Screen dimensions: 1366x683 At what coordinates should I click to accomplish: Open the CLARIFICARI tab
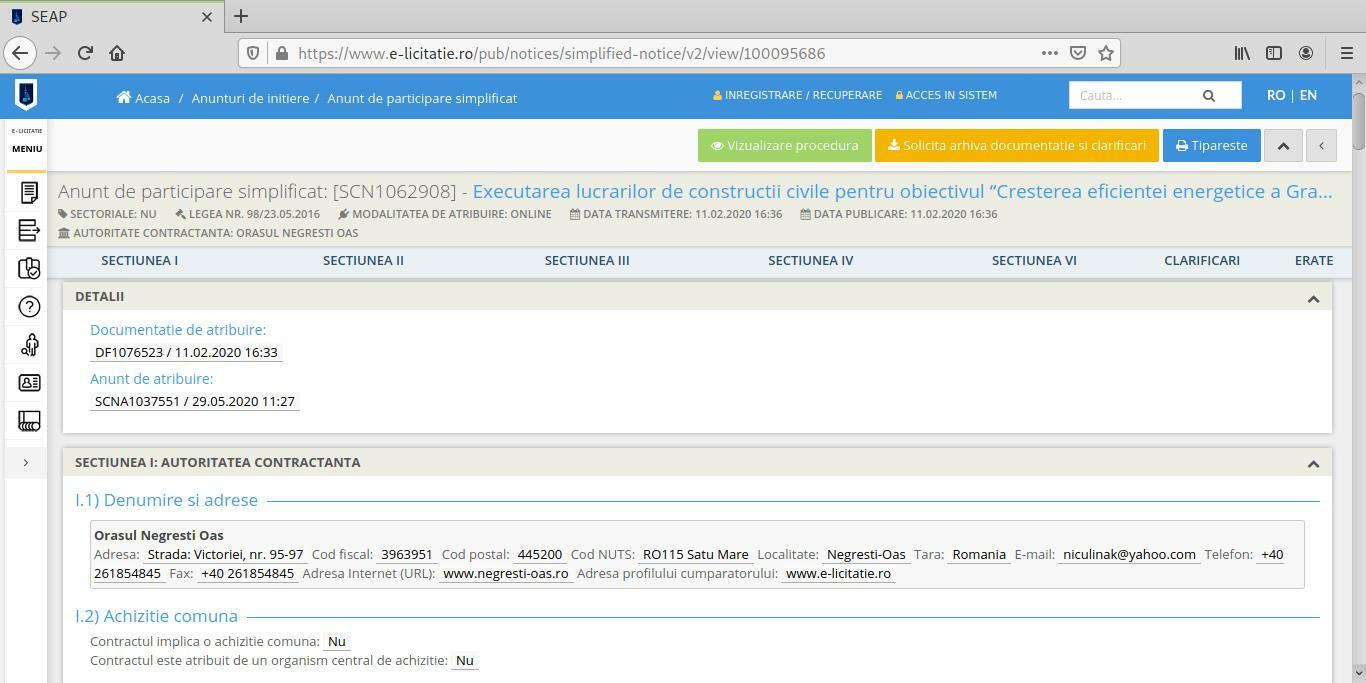point(1201,260)
